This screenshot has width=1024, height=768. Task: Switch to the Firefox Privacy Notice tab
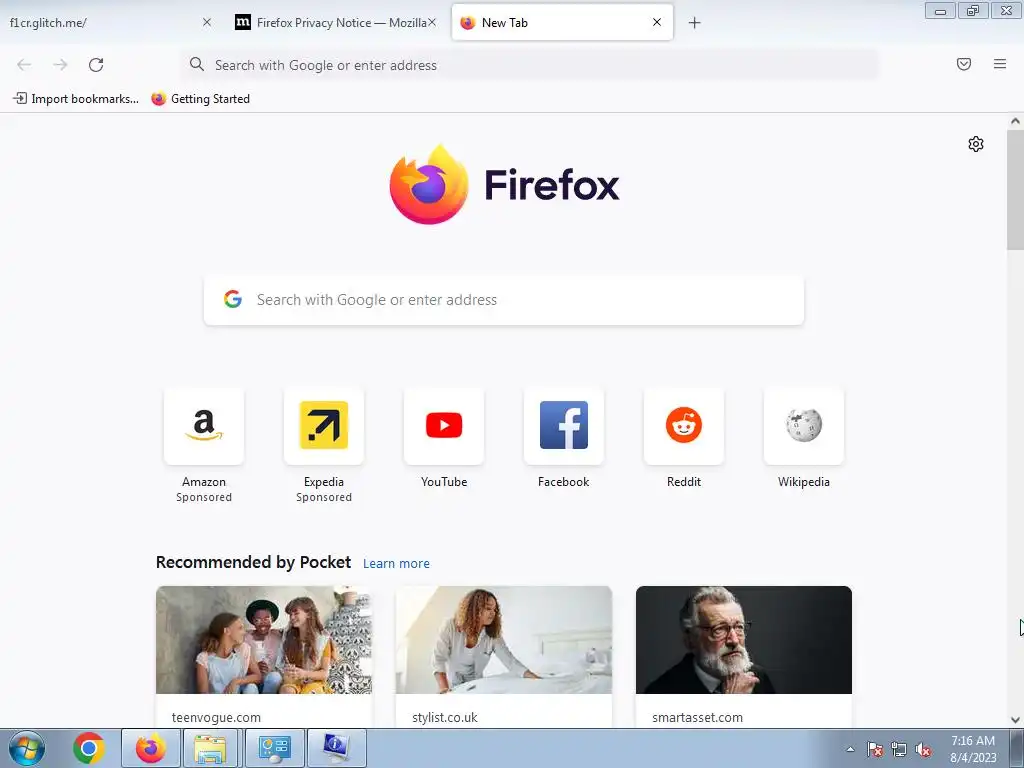pos(334,22)
